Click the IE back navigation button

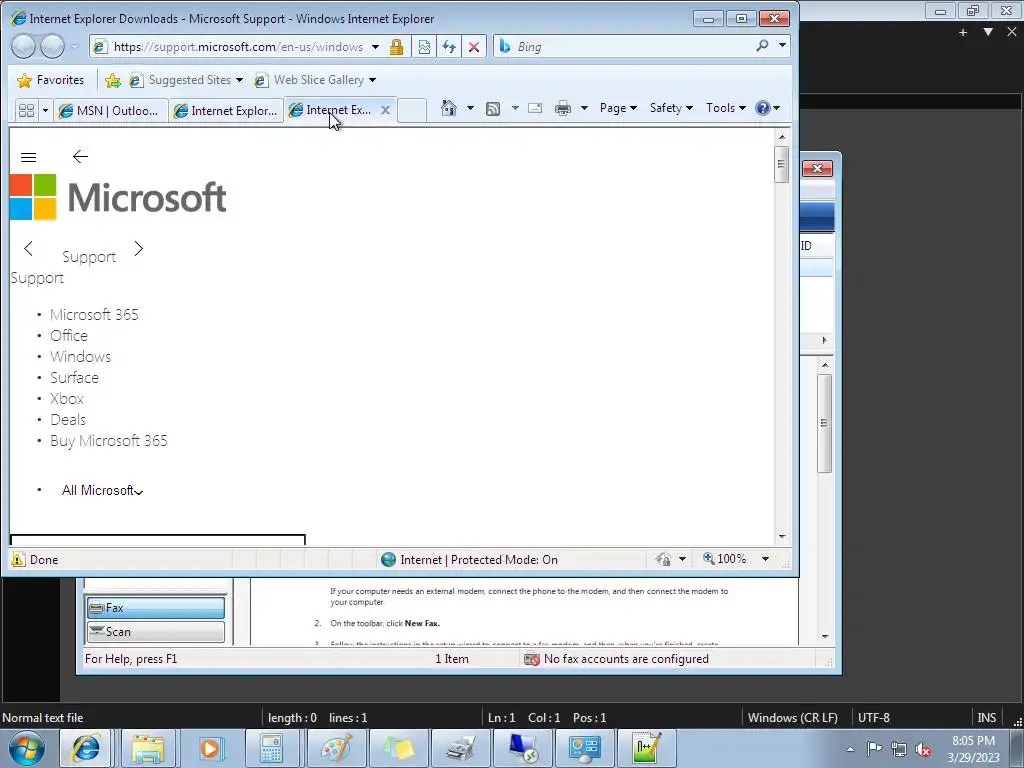coord(24,46)
